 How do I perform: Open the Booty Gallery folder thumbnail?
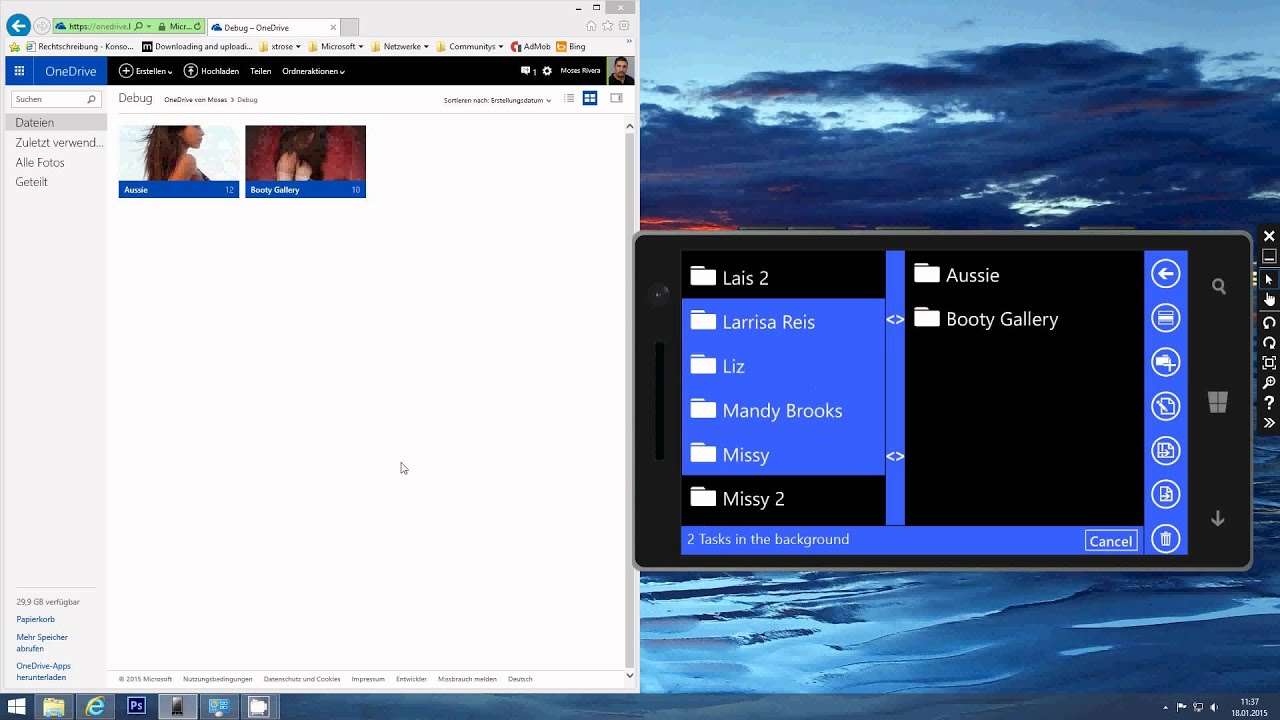(305, 161)
